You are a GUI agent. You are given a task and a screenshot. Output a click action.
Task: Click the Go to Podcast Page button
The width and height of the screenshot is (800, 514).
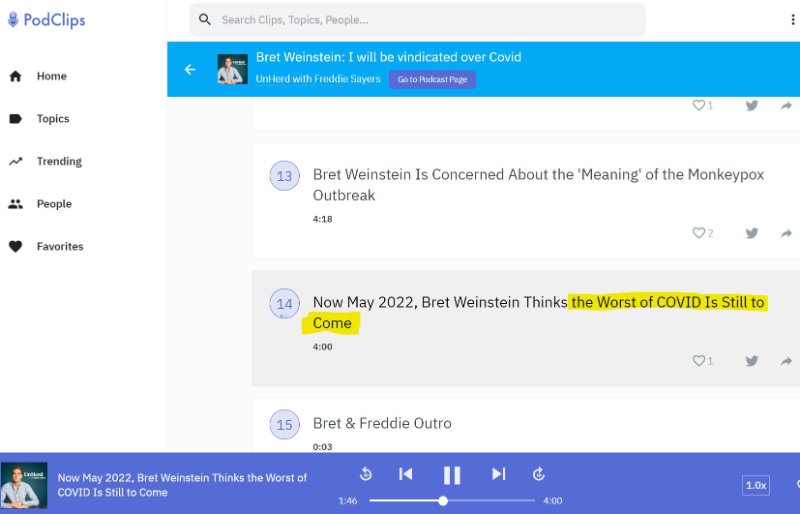[432, 80]
